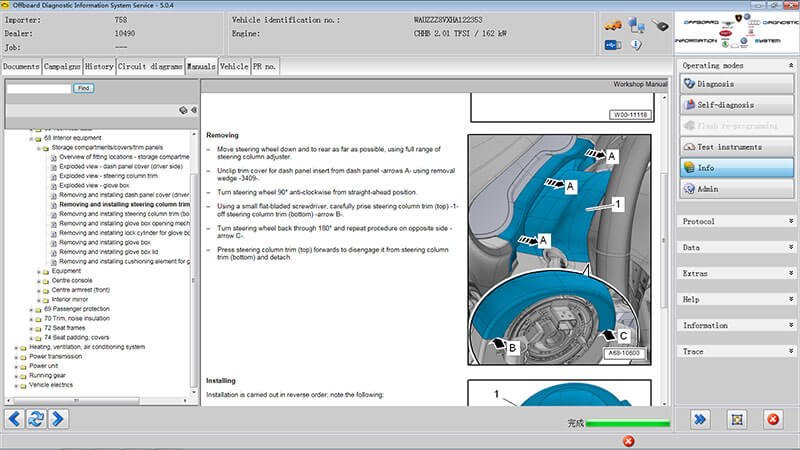Viewport: 800px width, 450px height.
Task: Open the Self-diagnosis operating mode
Action: pos(737,105)
